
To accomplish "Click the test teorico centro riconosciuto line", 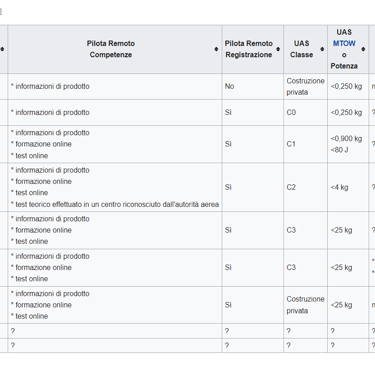I will (115, 204).
